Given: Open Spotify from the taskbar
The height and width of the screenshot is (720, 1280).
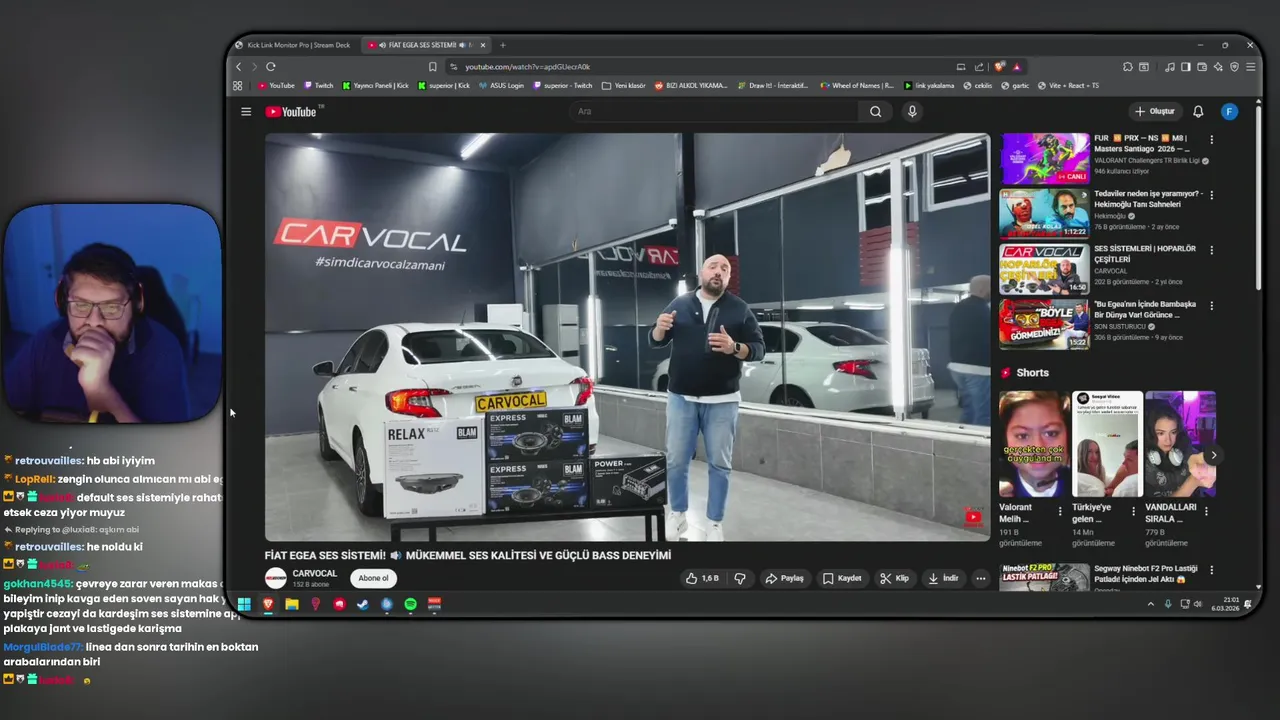Looking at the screenshot, I should [410, 604].
